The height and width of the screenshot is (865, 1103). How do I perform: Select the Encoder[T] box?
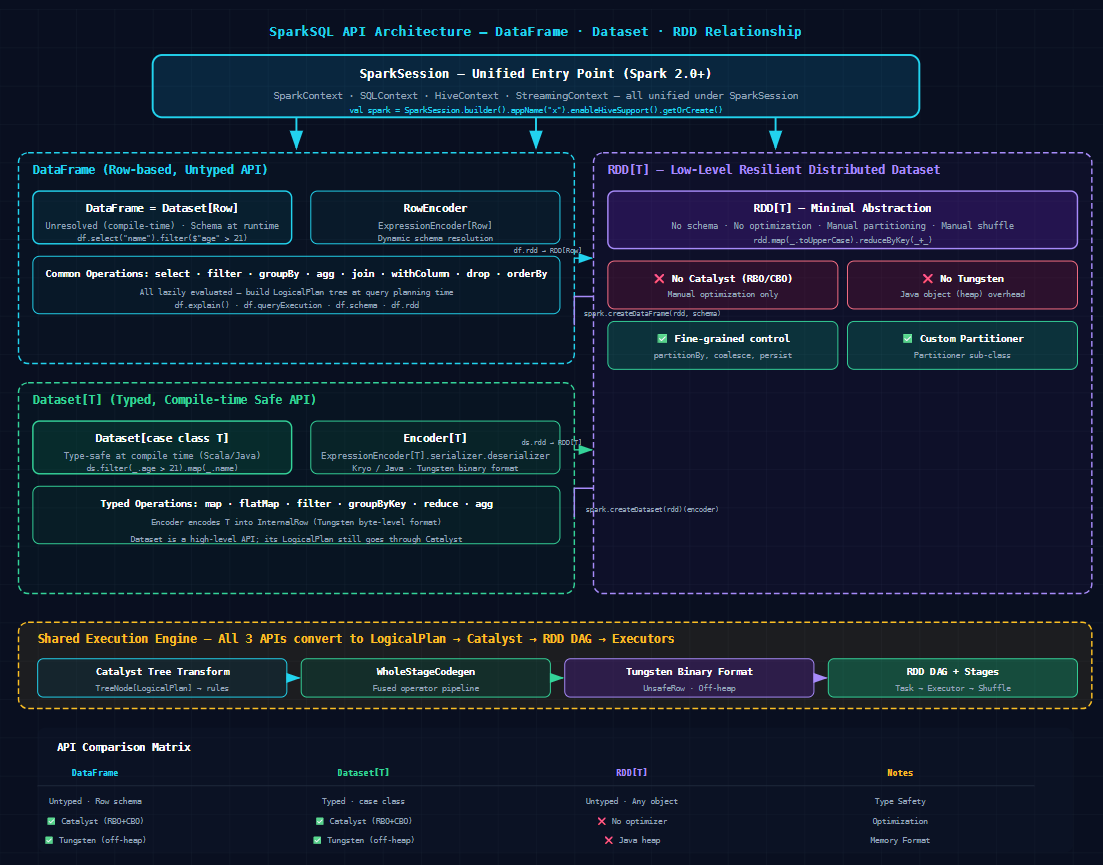pos(435,447)
